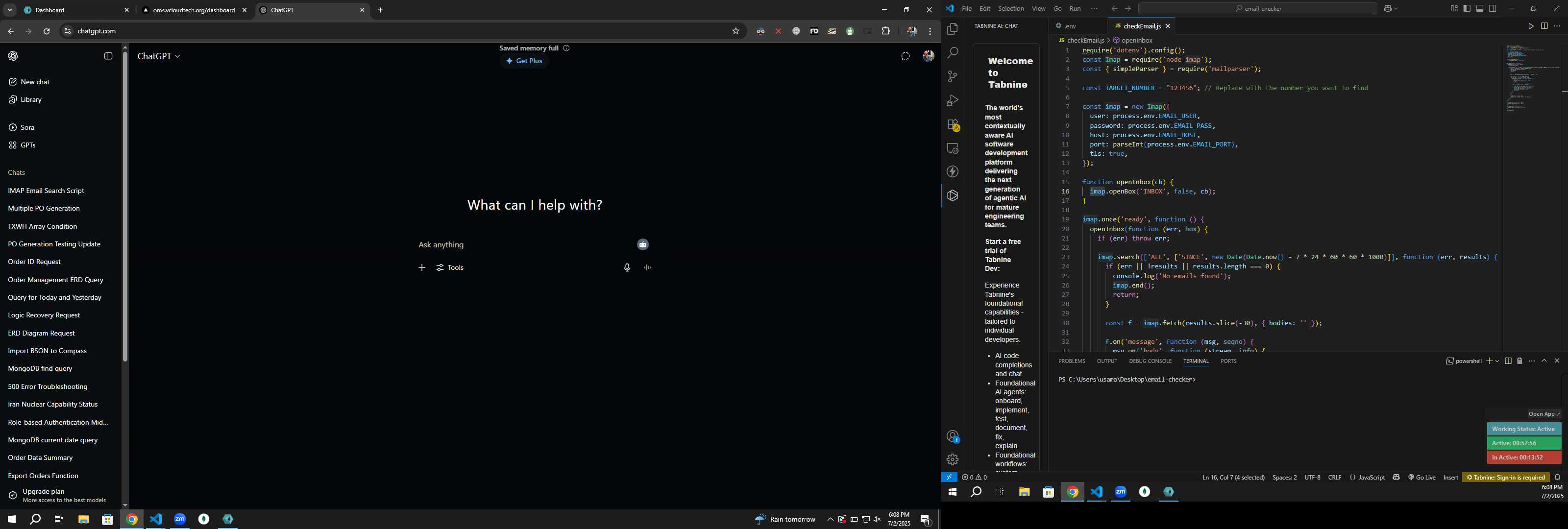Run the checkEmail.js file with play icon

pyautogui.click(x=1530, y=26)
